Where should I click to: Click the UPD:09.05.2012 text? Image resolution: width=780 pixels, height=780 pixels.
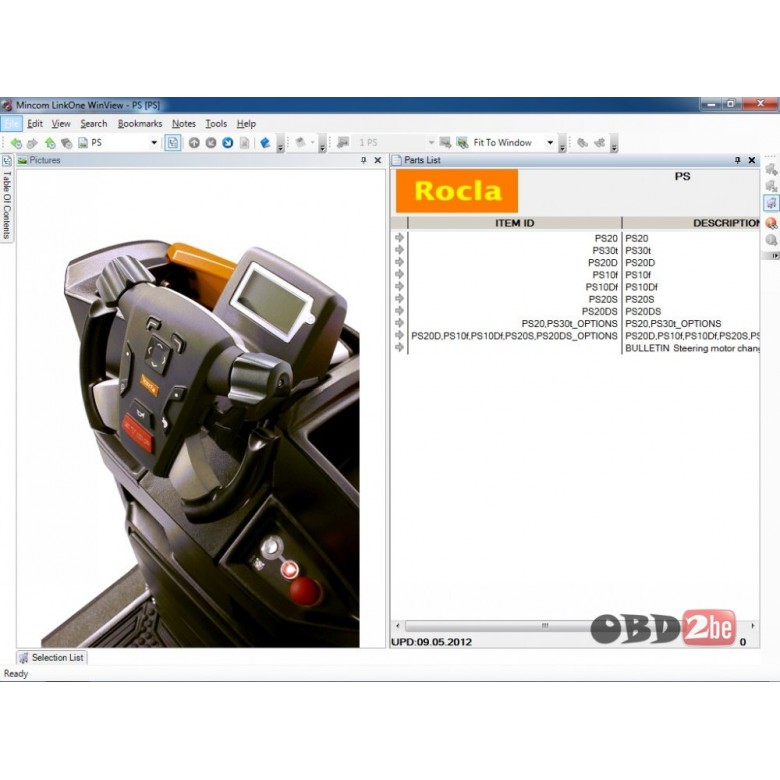tap(431, 642)
